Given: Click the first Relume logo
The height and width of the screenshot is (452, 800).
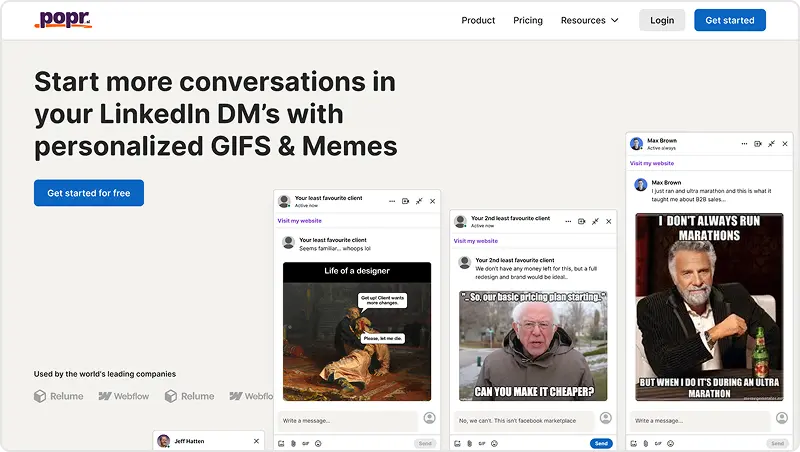Looking at the screenshot, I should click(59, 396).
